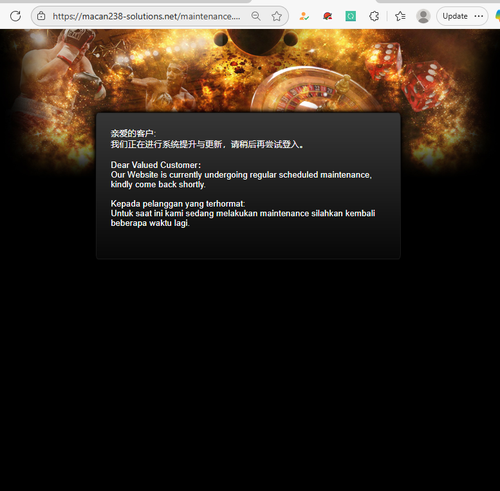The width and height of the screenshot is (500, 491).
Task: Reload the page with the refresh icon
Action: pyautogui.click(x=15, y=16)
